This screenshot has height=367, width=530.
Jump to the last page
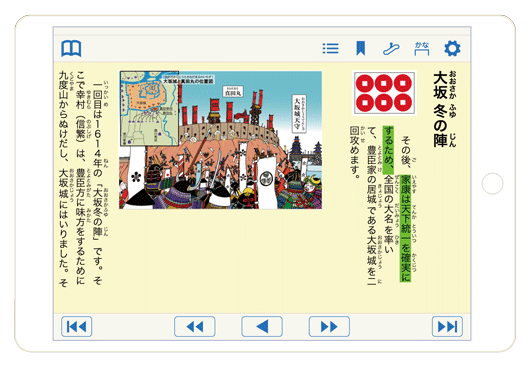[447, 326]
